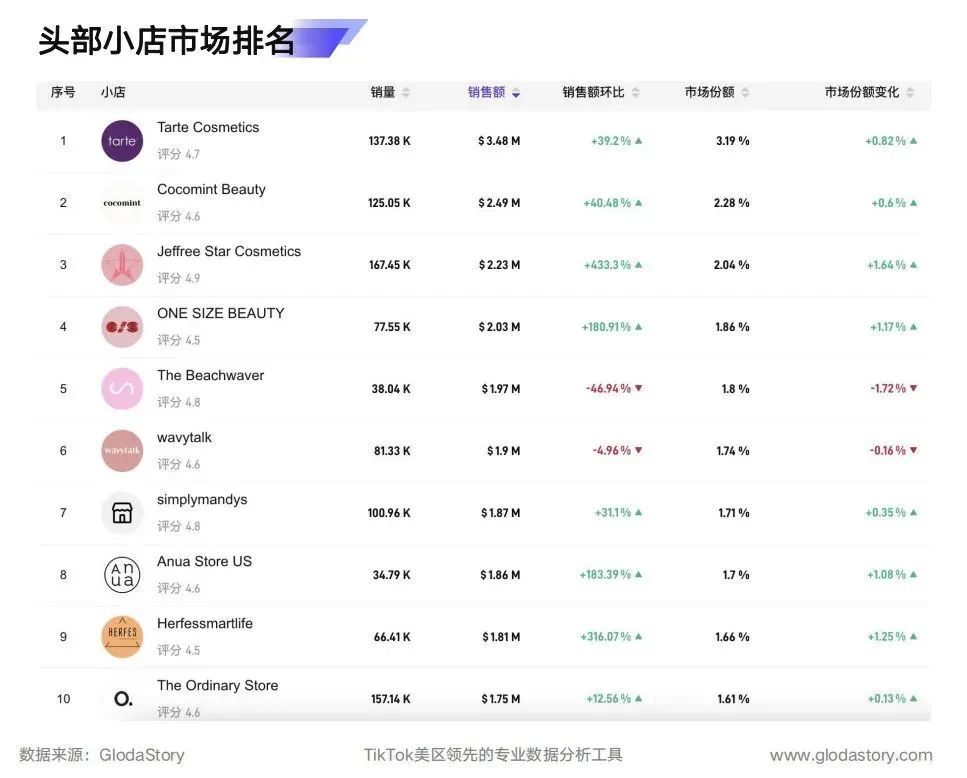The width and height of the screenshot is (967, 778).
Task: Click the Anua Store US logo
Action: tap(122, 575)
